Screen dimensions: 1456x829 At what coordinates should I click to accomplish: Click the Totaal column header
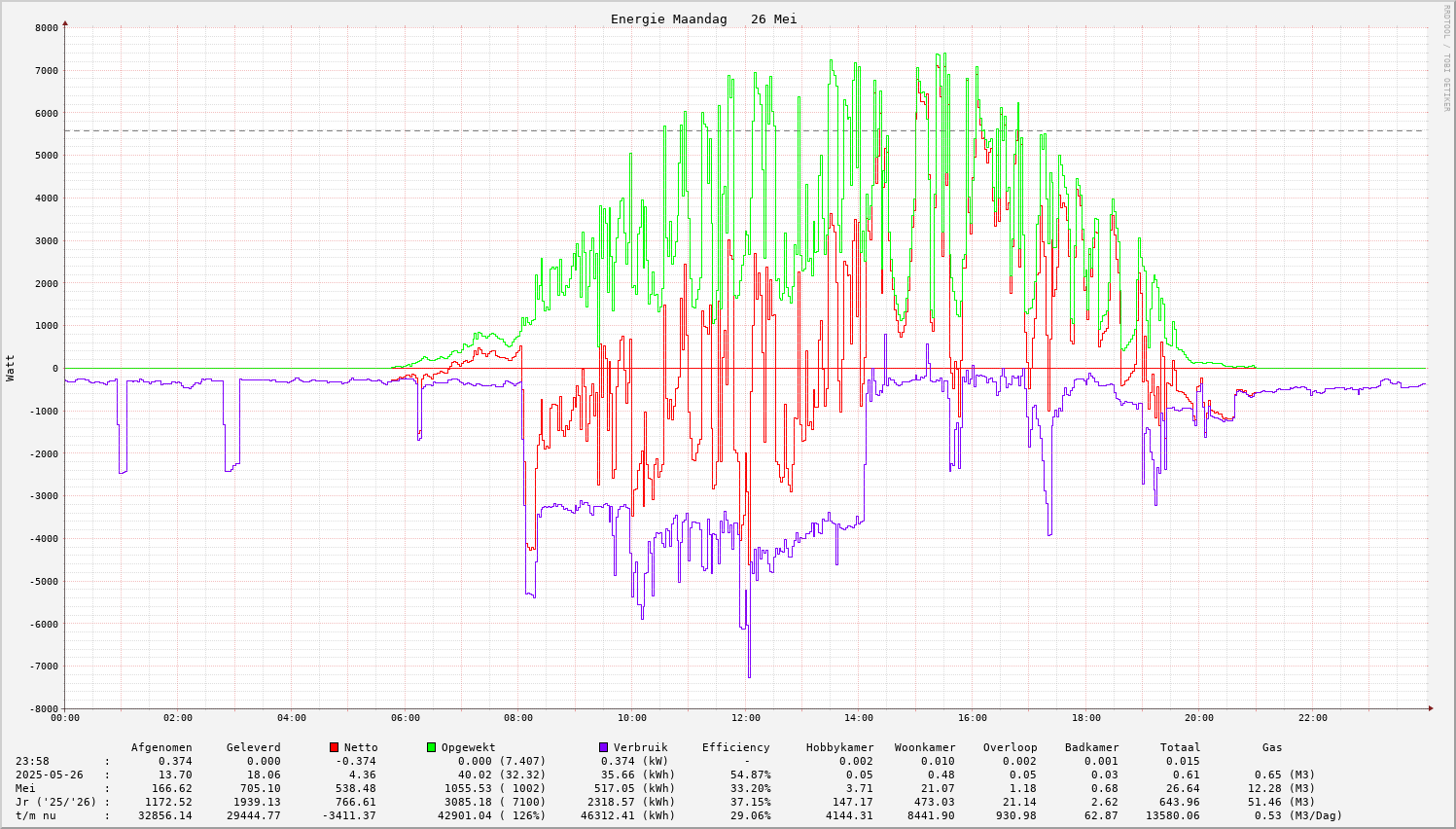(1180, 747)
